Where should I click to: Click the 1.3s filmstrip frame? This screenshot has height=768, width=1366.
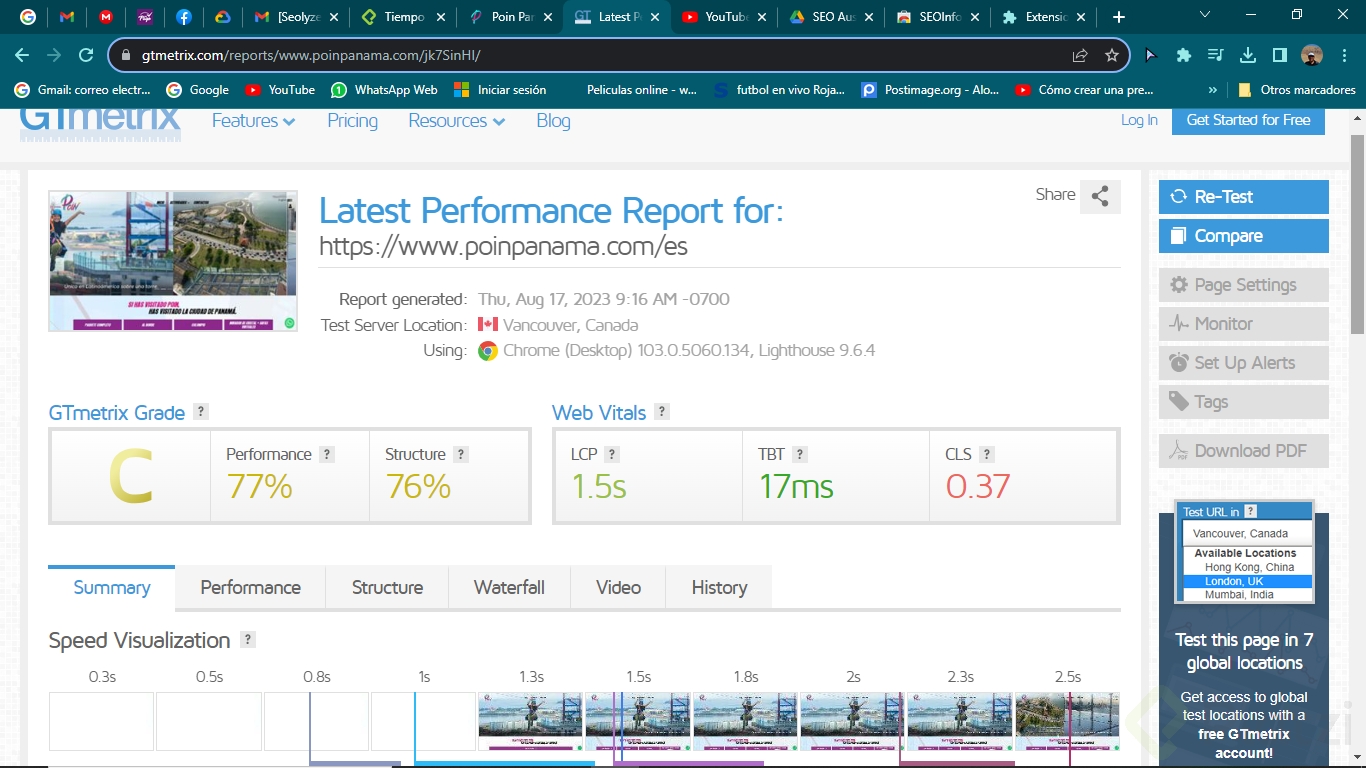point(530,721)
